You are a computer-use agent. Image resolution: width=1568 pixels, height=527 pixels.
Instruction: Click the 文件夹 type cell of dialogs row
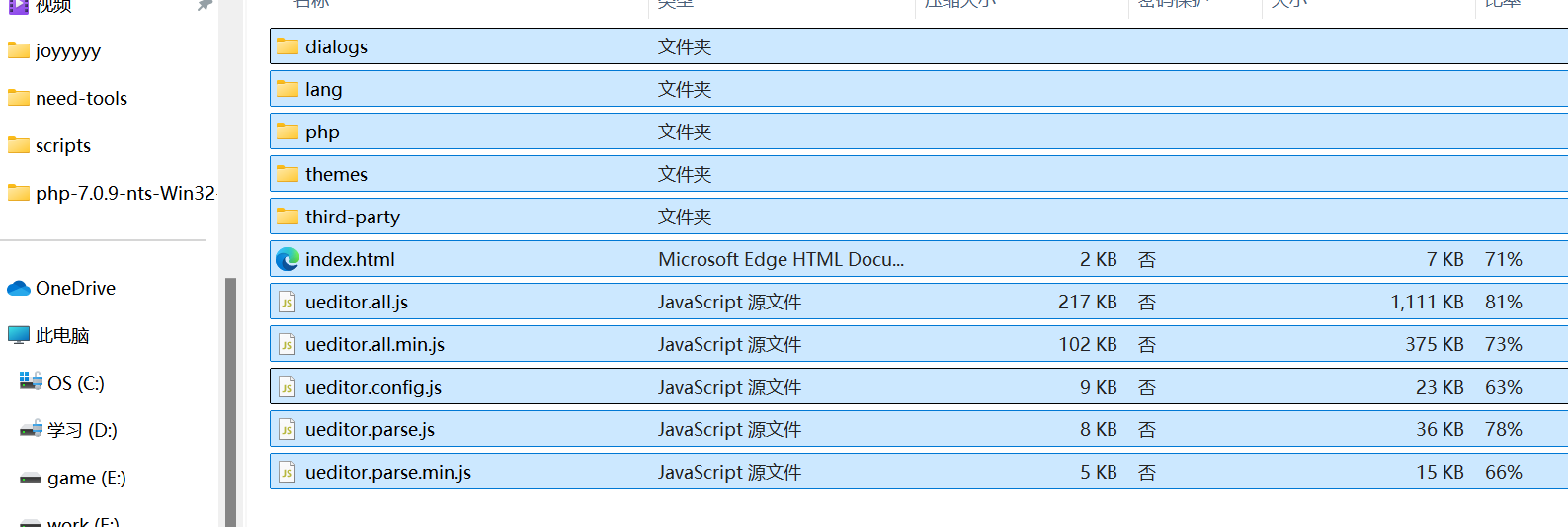685,46
